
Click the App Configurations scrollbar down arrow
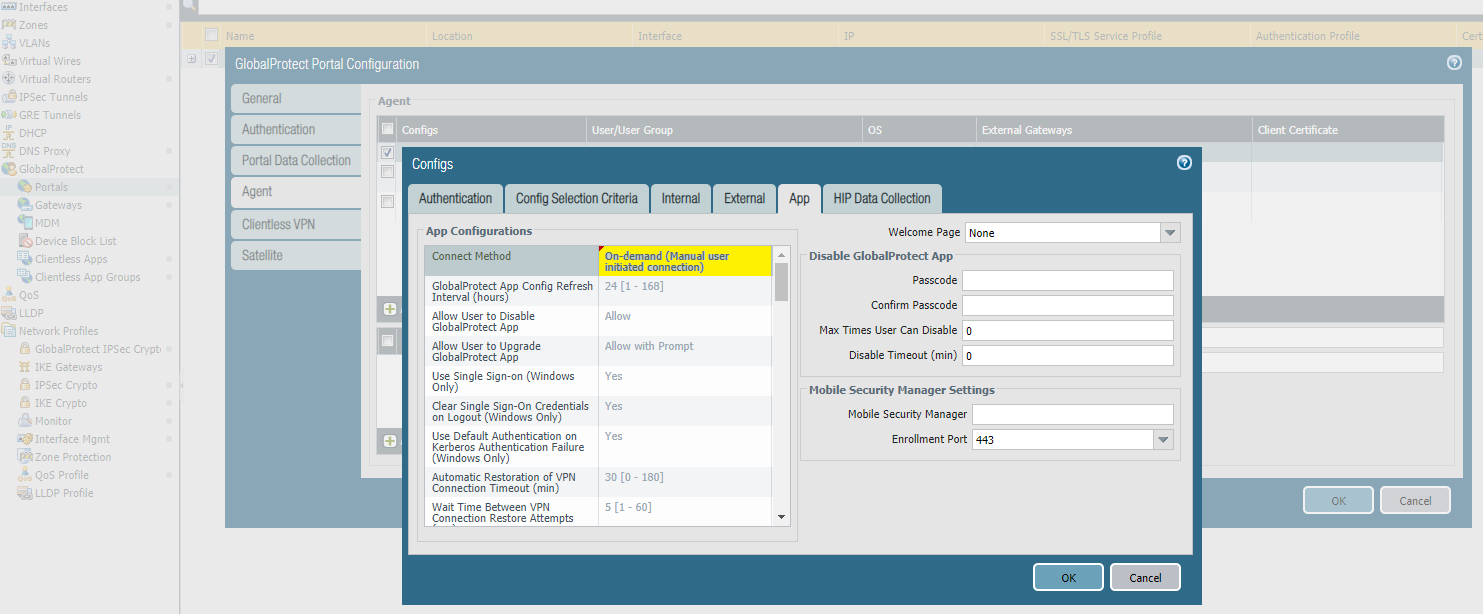click(782, 517)
